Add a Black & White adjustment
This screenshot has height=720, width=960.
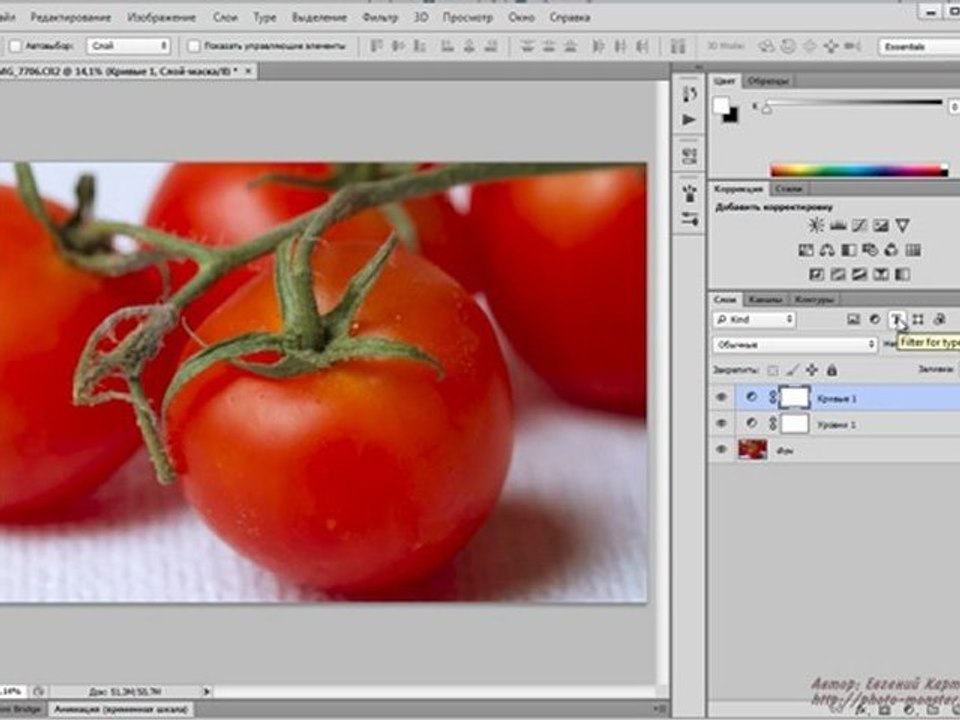(x=849, y=250)
